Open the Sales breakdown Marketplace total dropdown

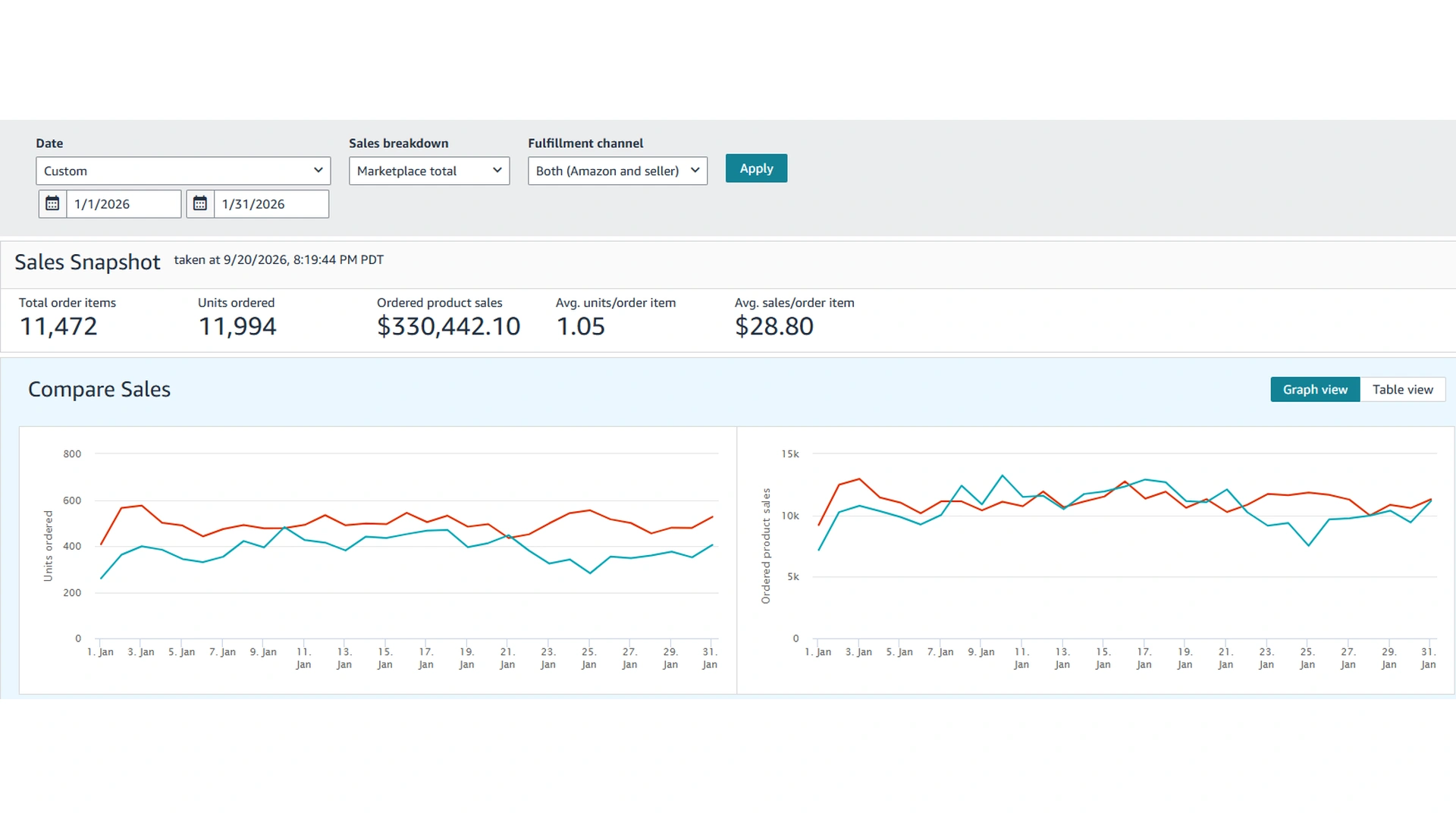point(429,171)
